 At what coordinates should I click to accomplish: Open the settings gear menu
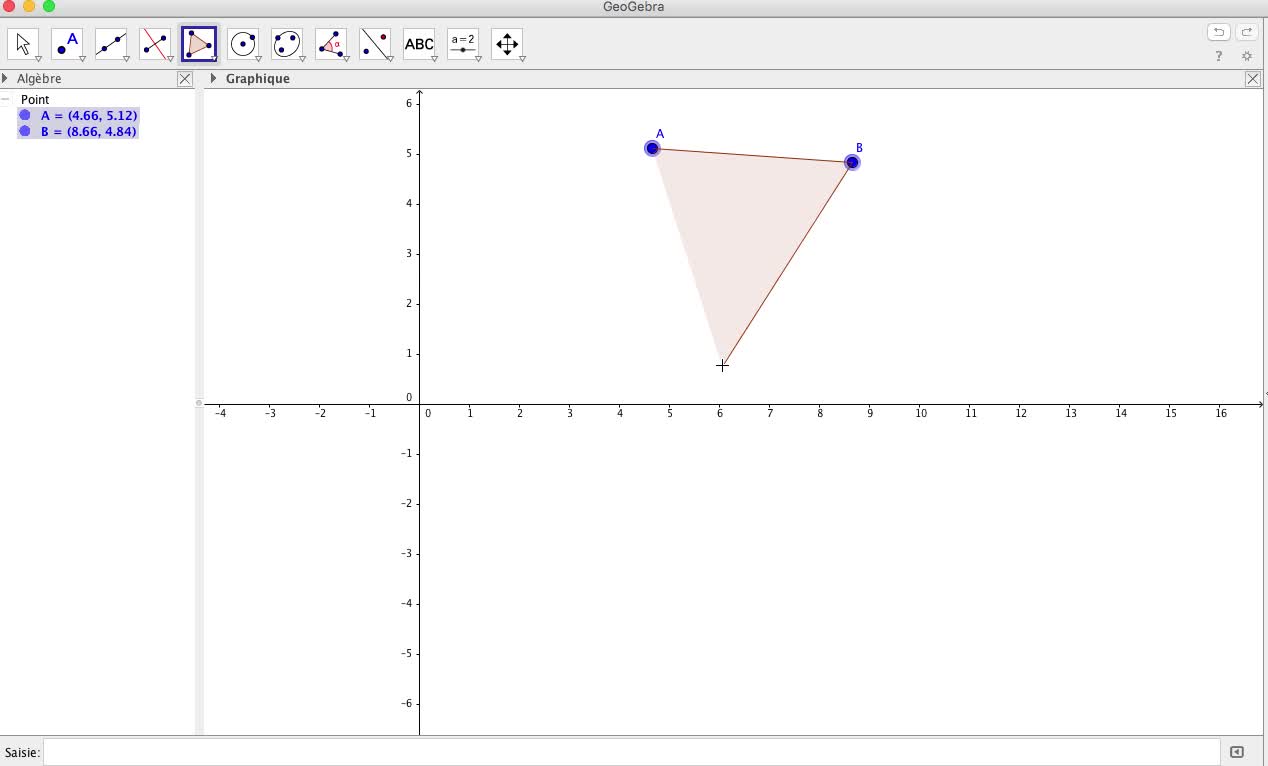click(1246, 57)
